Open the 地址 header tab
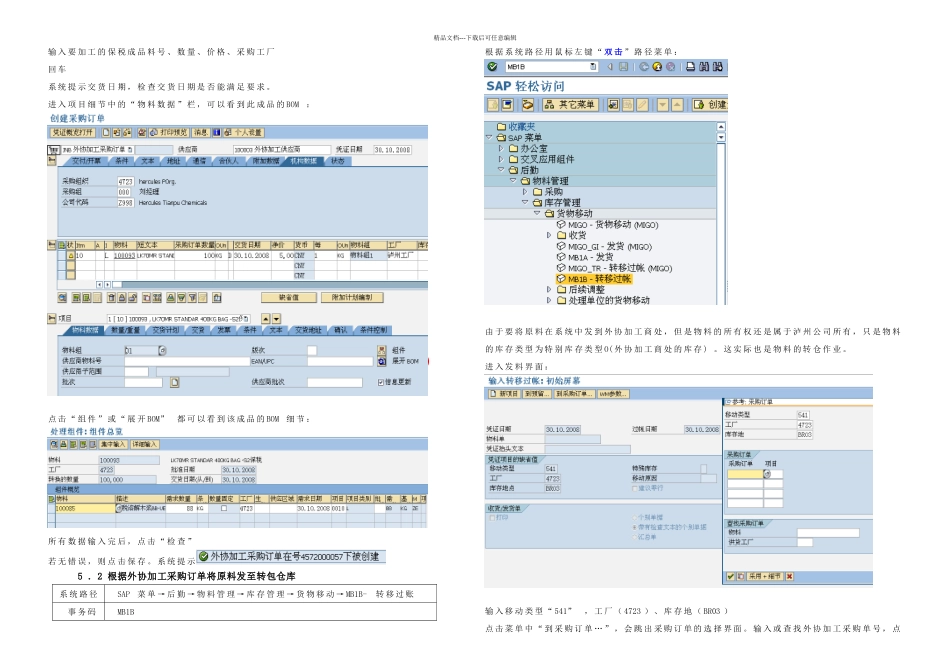 [173, 161]
